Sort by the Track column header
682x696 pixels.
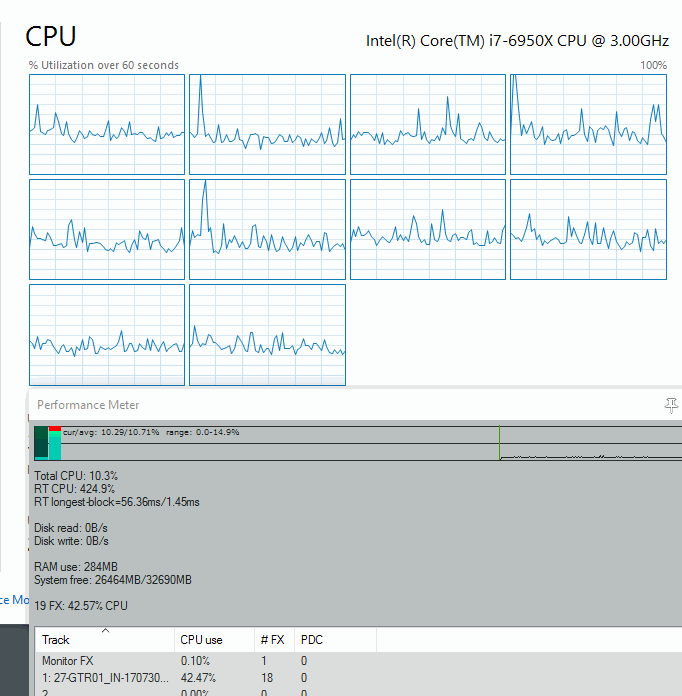(104, 640)
